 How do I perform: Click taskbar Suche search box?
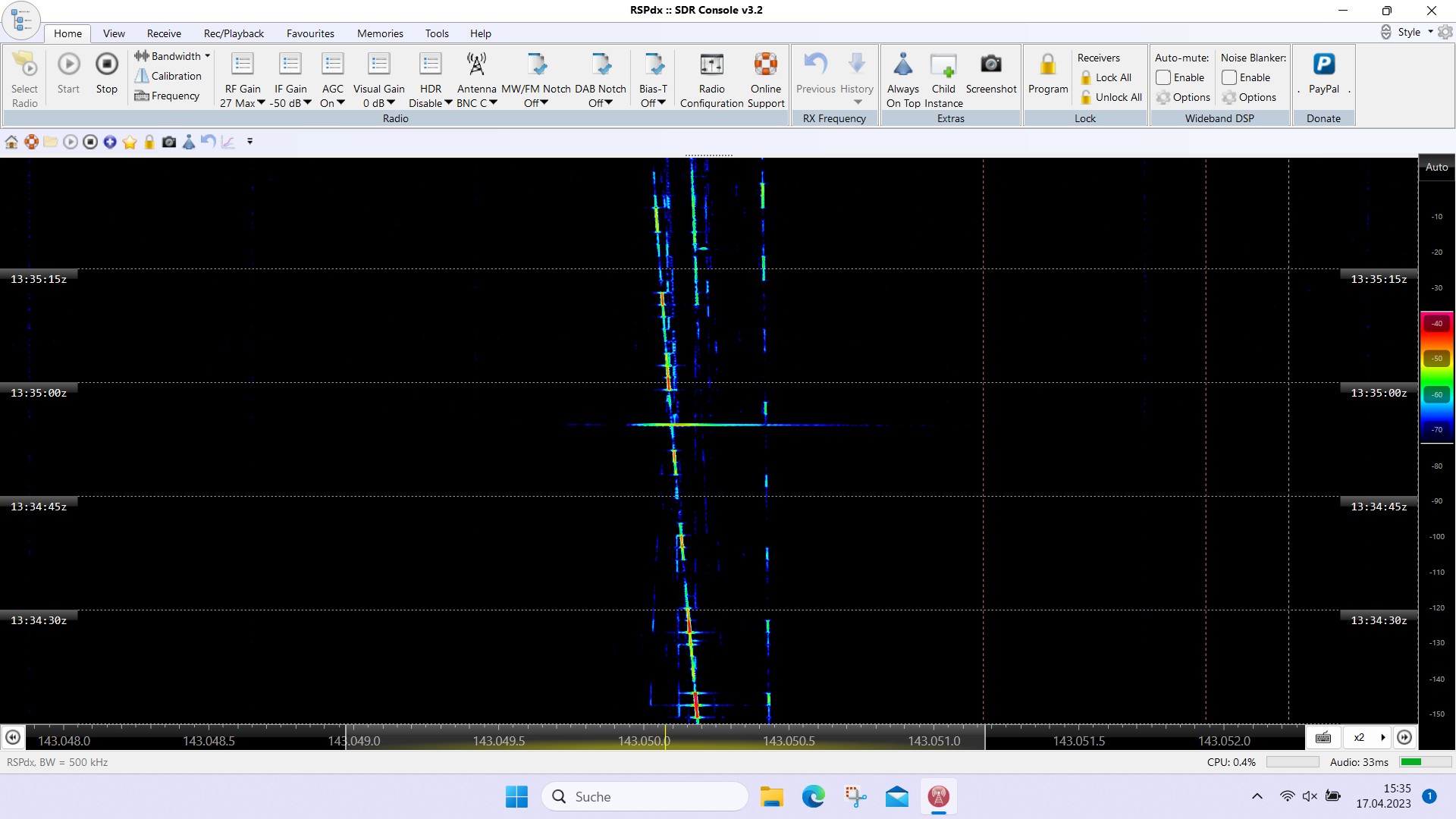pos(645,797)
